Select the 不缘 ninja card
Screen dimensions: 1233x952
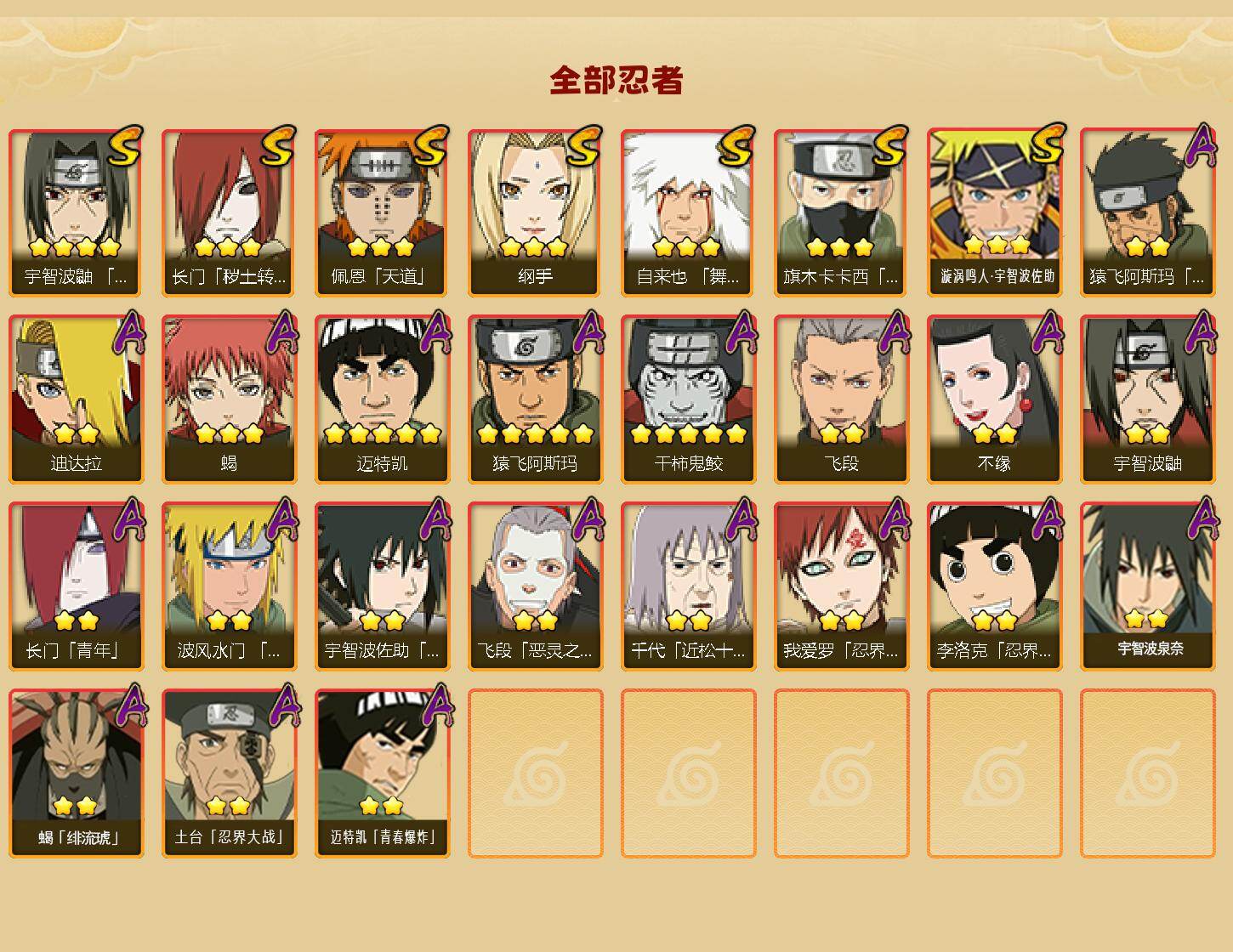click(x=994, y=399)
